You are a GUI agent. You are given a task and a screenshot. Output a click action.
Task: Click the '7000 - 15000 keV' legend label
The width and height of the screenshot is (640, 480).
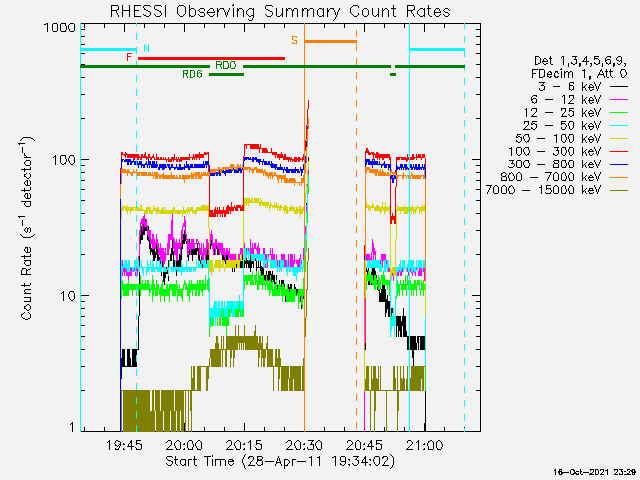543,190
